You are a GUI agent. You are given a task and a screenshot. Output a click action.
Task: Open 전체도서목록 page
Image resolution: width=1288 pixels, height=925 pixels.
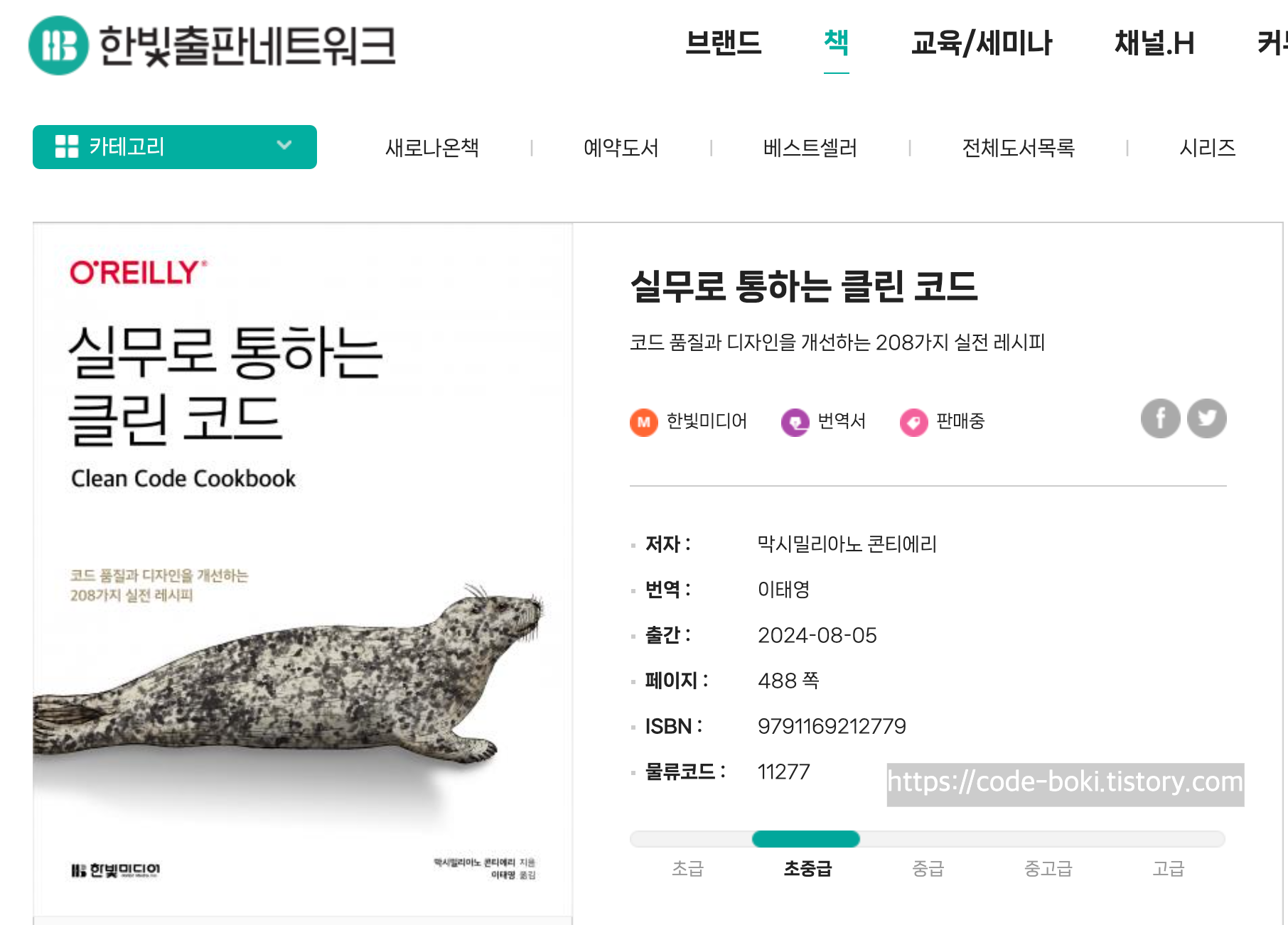coord(1019,148)
